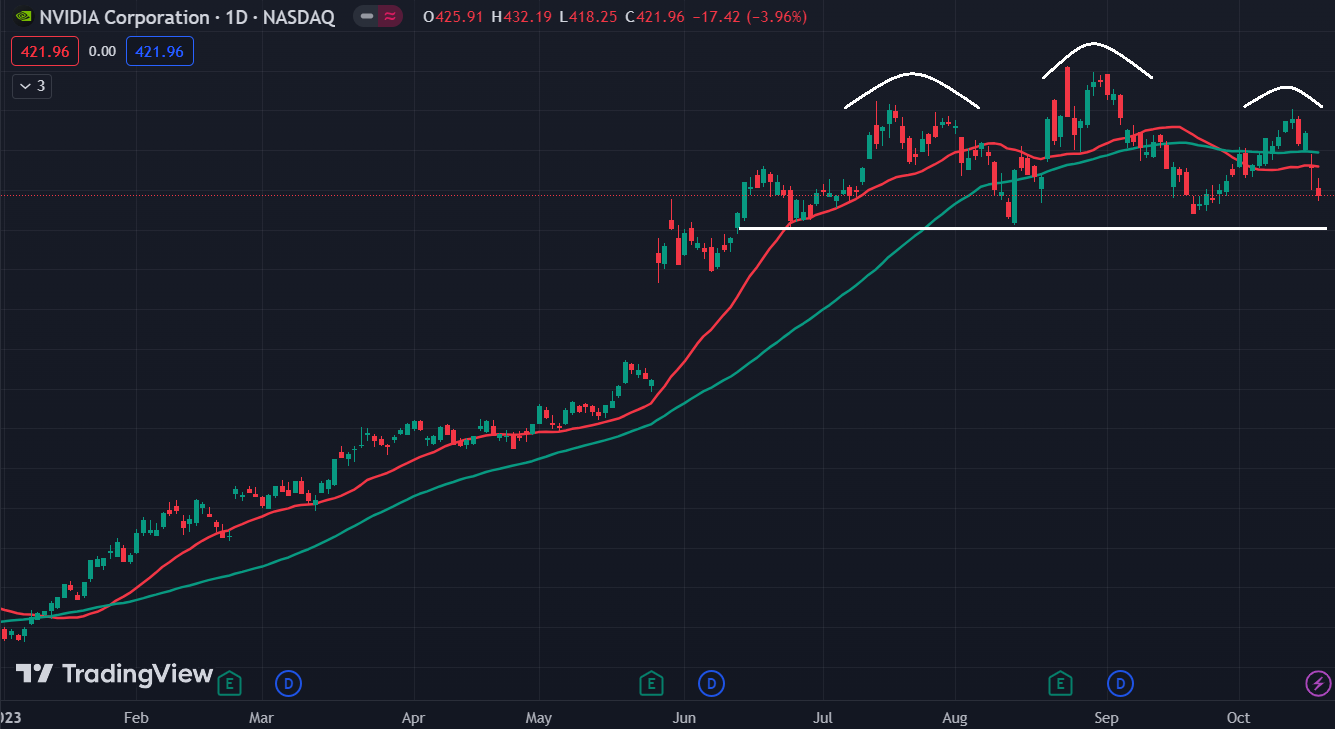This screenshot has width=1335, height=731.
Task: Click the Mar label on time axis
Action: [261, 718]
